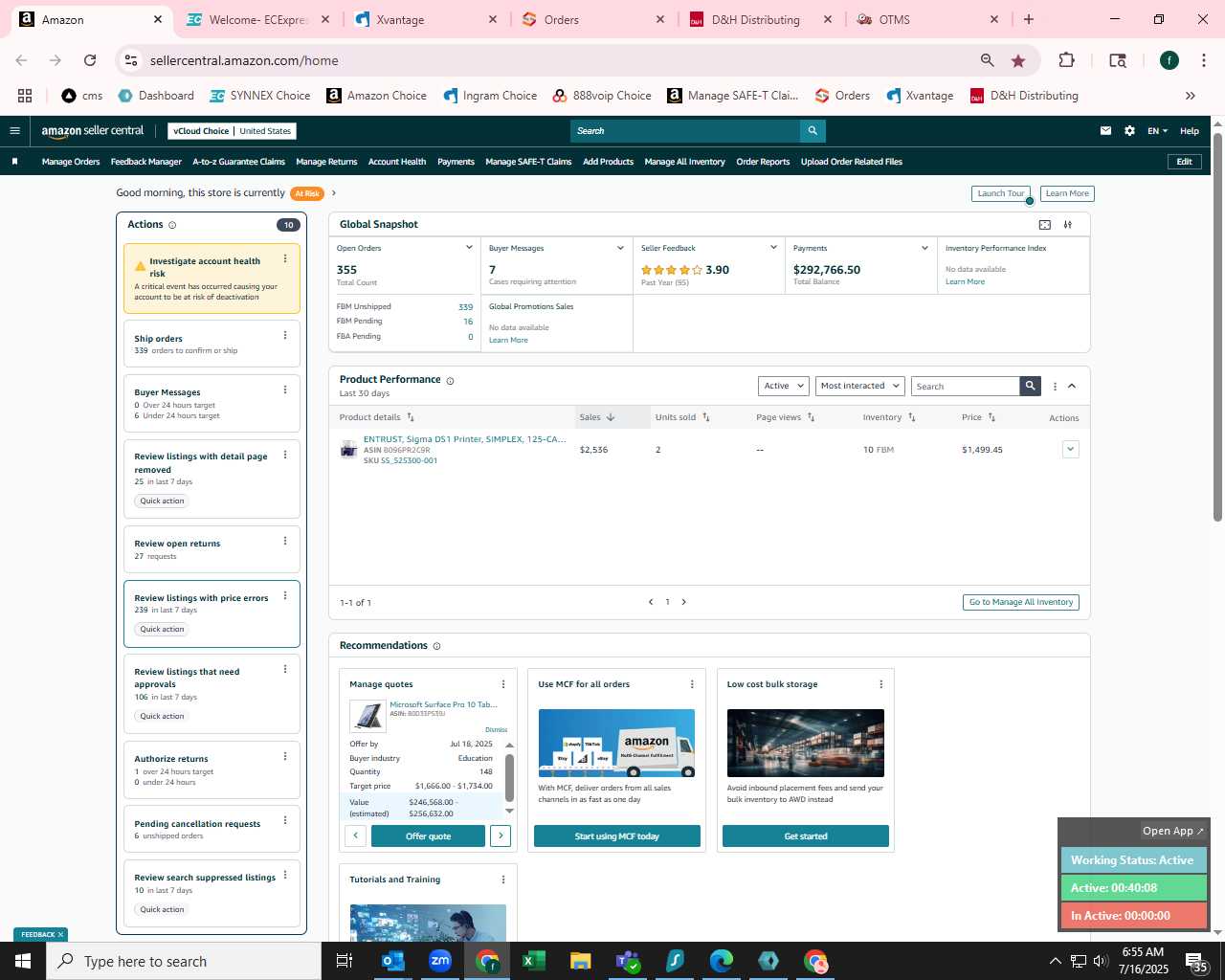Image resolution: width=1225 pixels, height=980 pixels.
Task: Open the settings gear icon
Action: [1129, 131]
